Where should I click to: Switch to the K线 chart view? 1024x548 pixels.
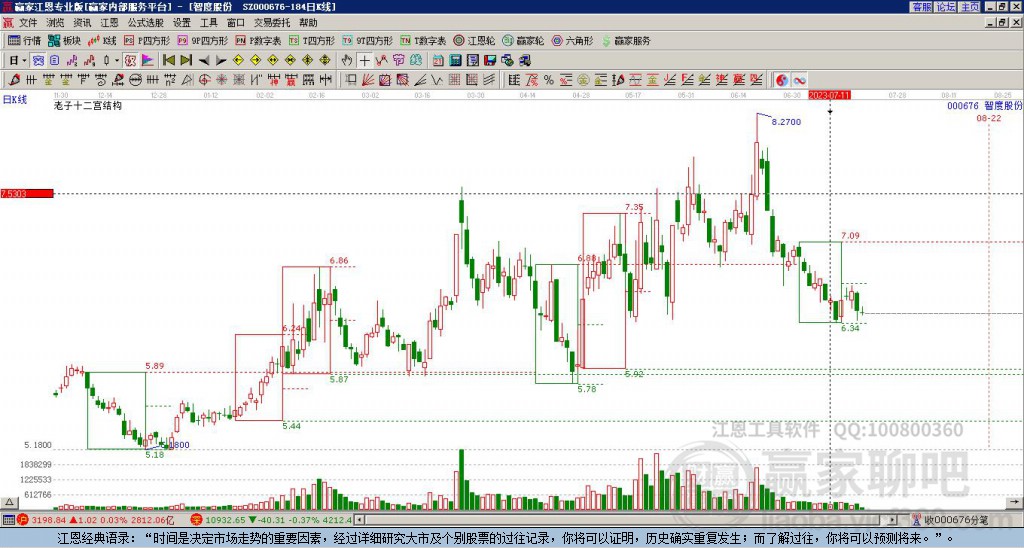tap(102, 40)
